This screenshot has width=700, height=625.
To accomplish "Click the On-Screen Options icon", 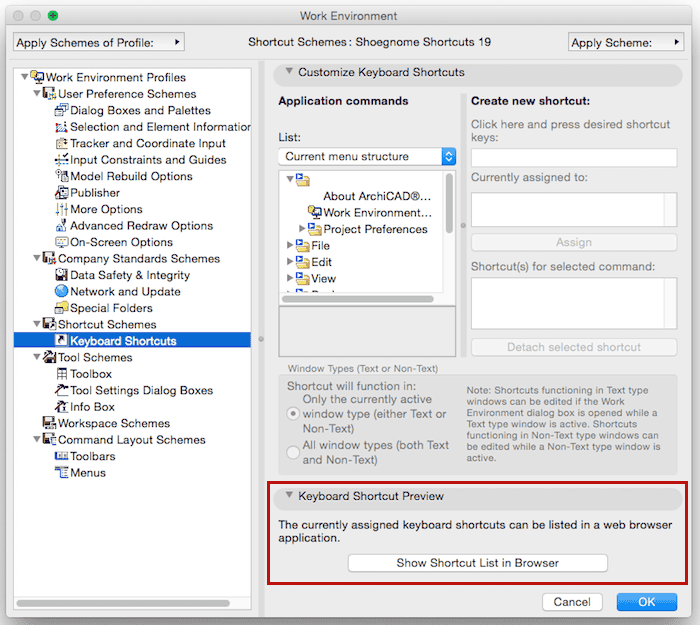I will [61, 242].
